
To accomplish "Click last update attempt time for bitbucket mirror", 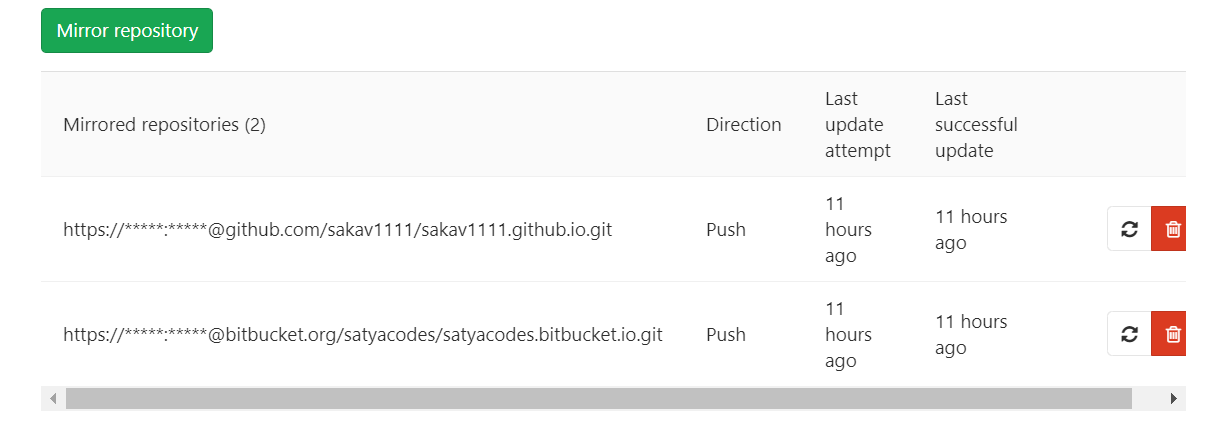I will [847, 335].
